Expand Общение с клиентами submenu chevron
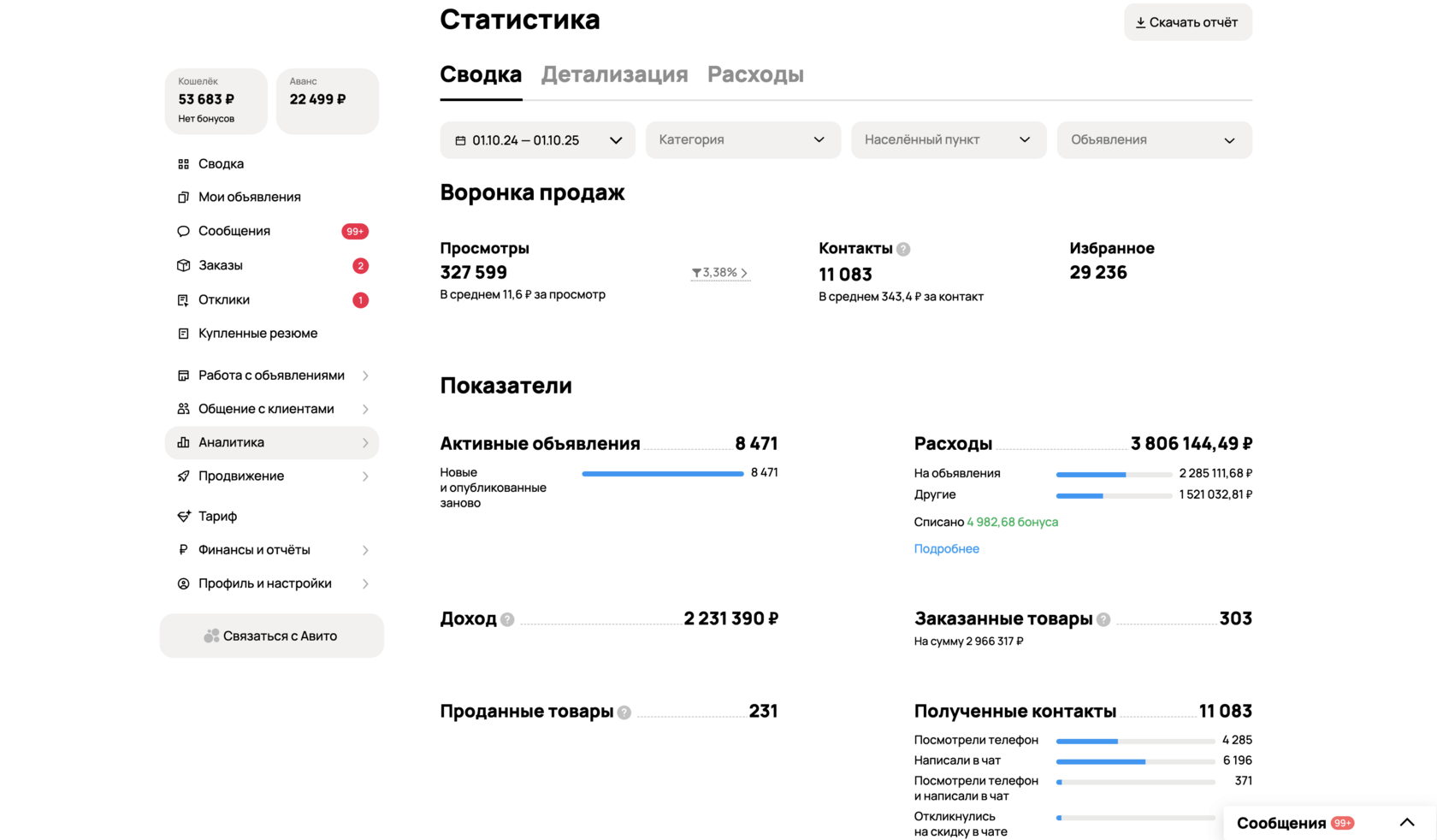1437x840 pixels. (x=365, y=409)
